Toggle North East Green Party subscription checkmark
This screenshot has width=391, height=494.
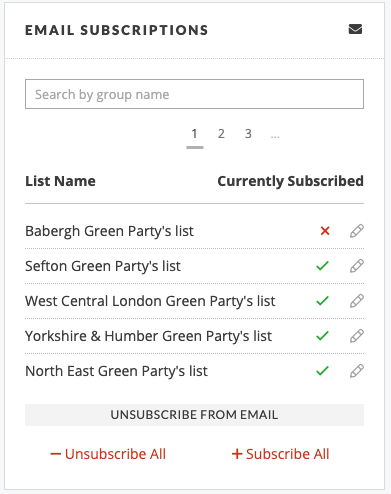[x=322, y=371]
